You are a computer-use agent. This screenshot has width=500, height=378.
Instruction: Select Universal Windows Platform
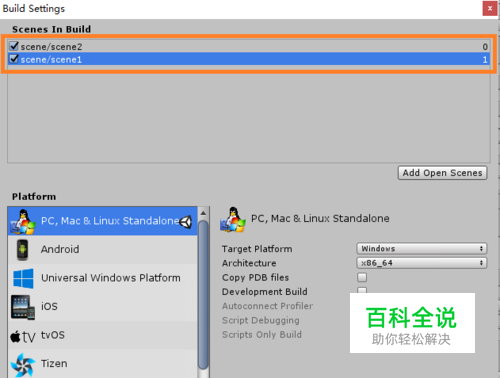103,278
